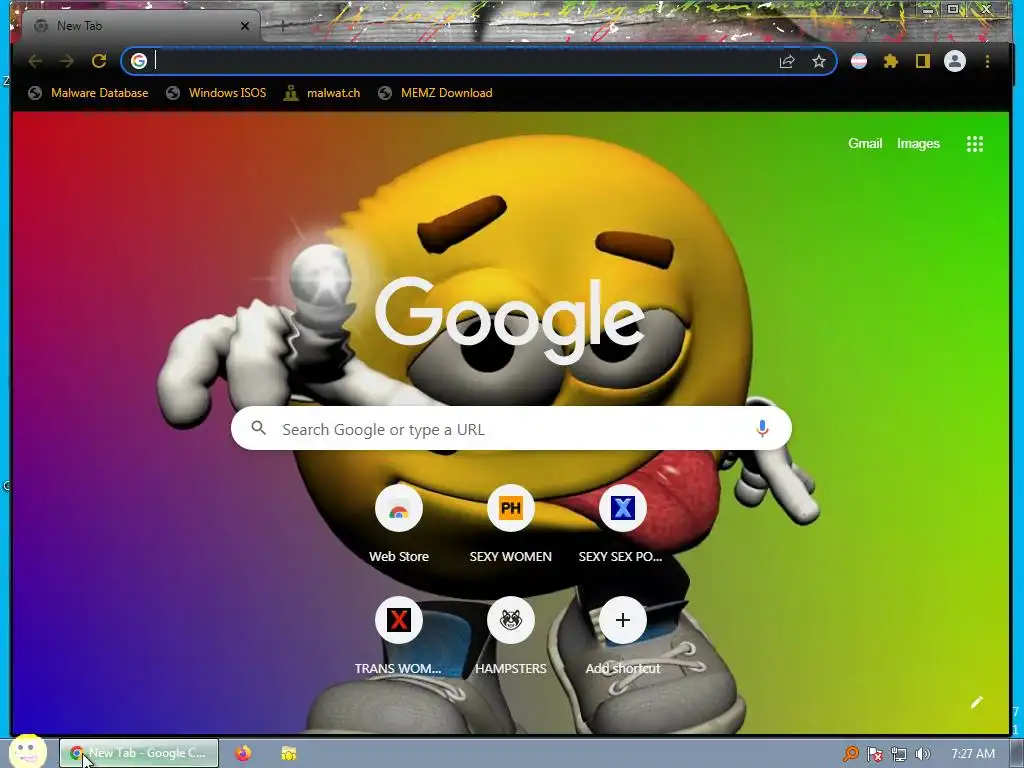Toggle the side panel icon
Viewport: 1024px width, 768px height.
[x=923, y=61]
